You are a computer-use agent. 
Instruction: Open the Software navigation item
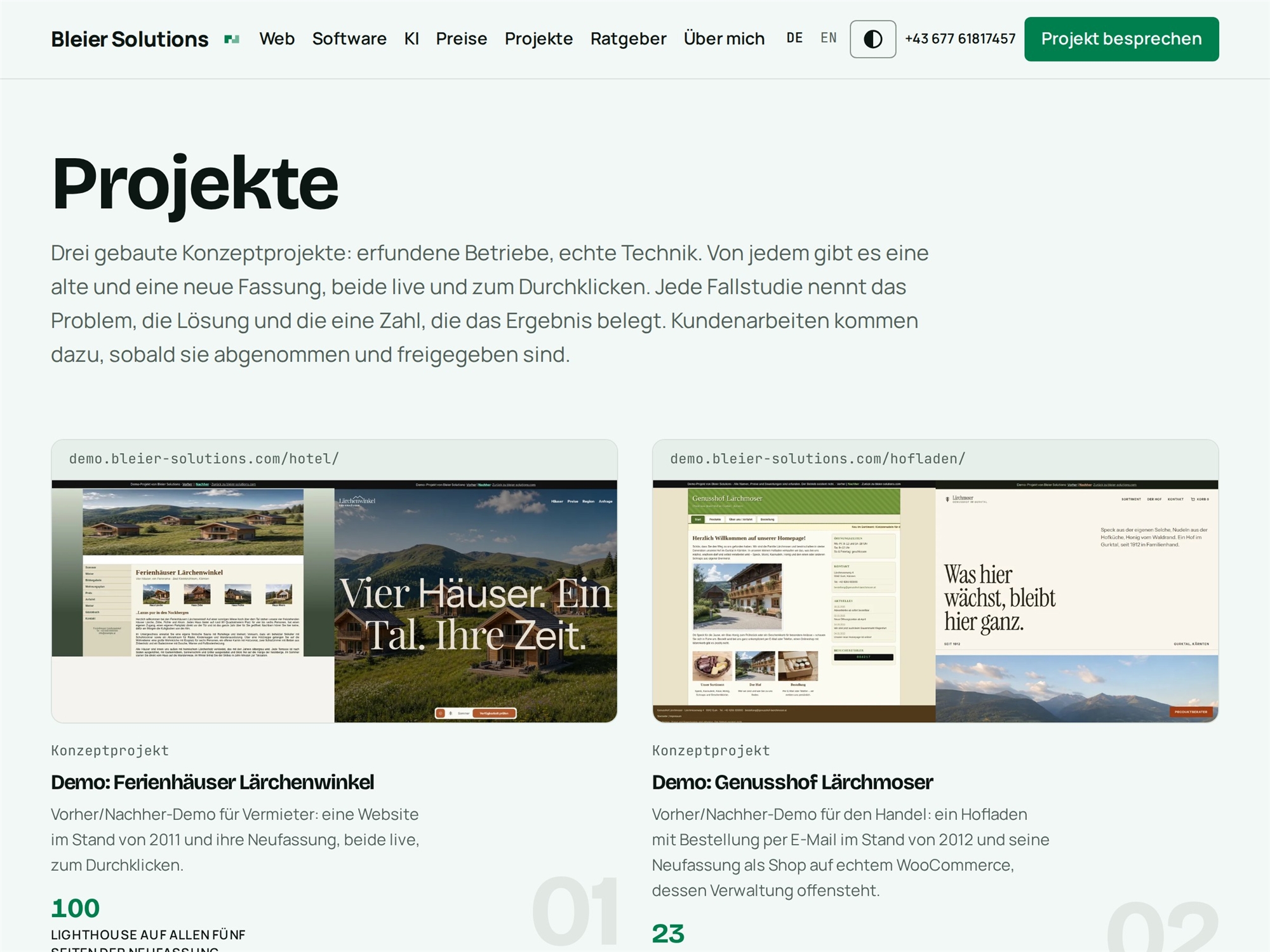[x=349, y=39]
